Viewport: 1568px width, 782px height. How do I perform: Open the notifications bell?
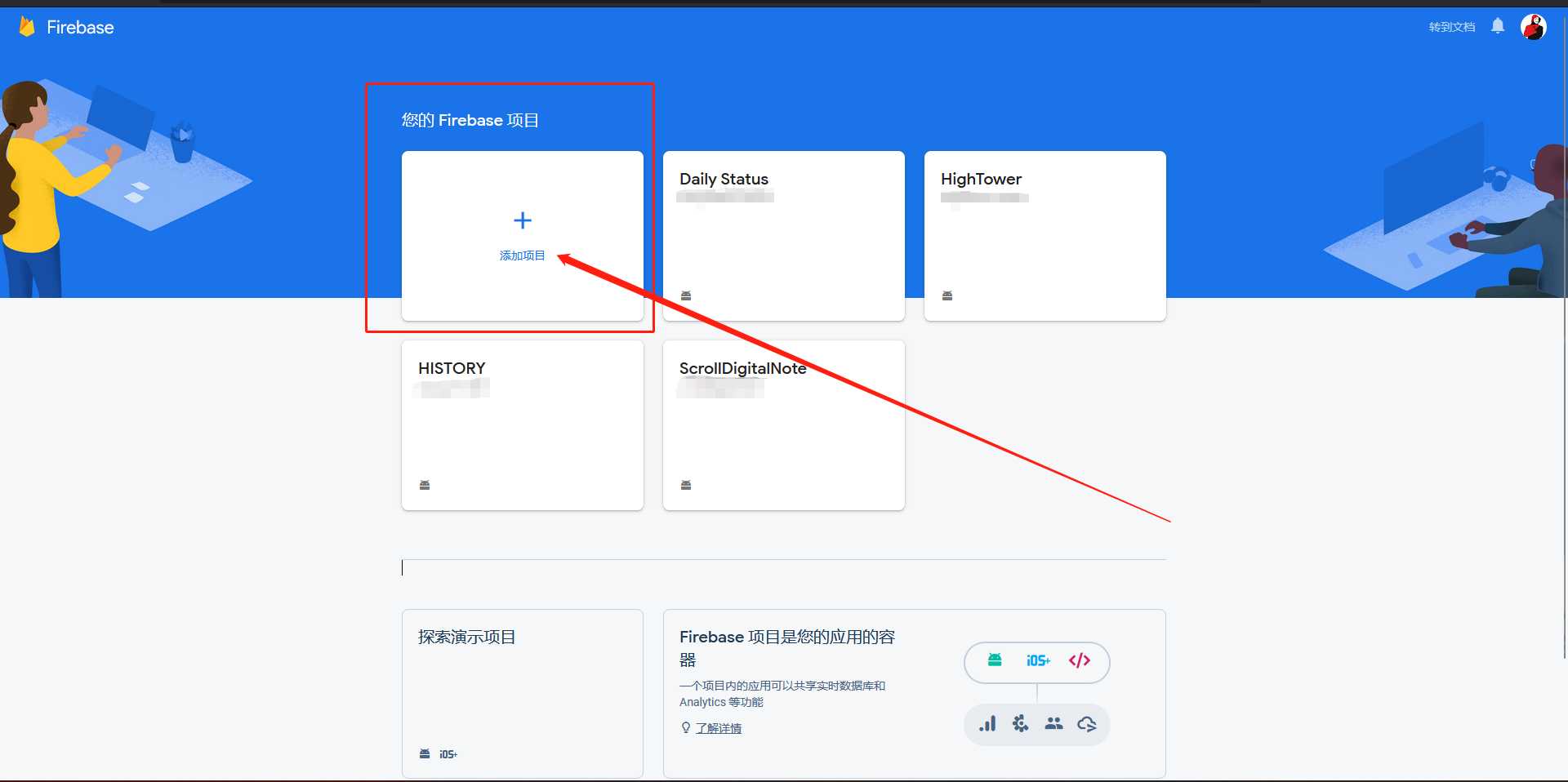(1498, 26)
